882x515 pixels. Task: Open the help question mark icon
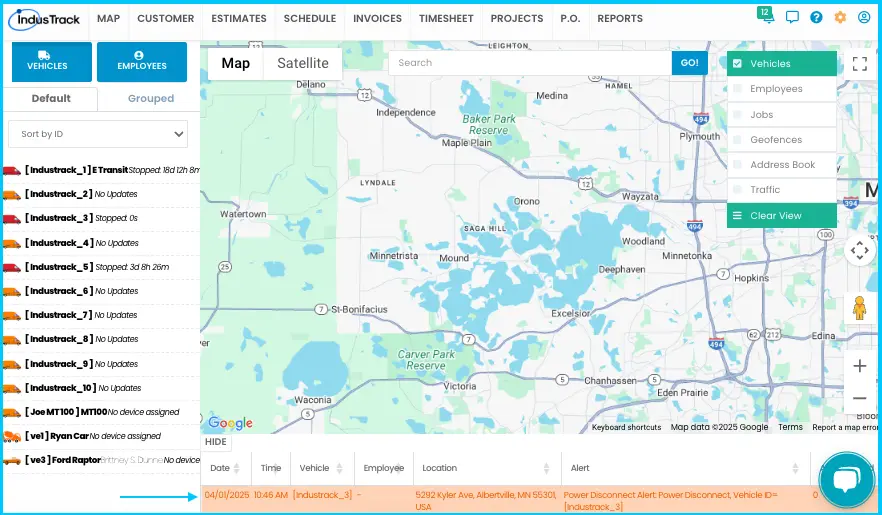click(816, 17)
